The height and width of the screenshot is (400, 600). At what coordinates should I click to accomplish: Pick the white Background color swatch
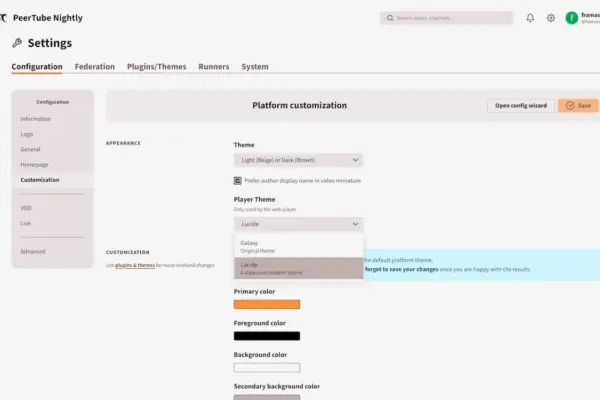267,368
